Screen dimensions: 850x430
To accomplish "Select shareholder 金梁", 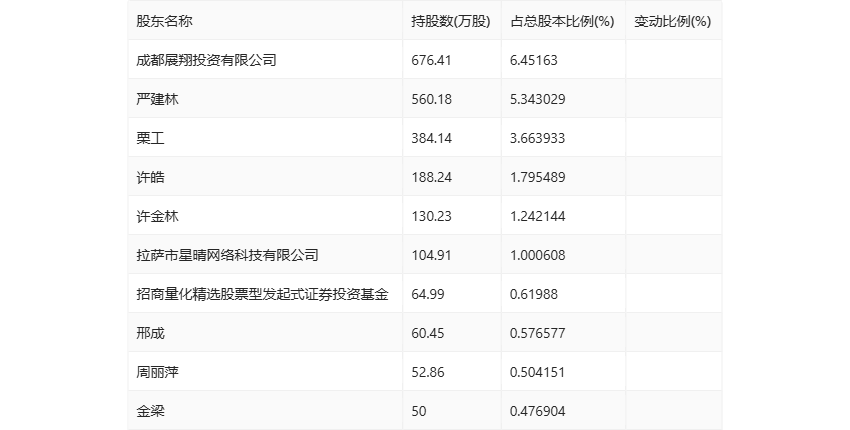I will [150, 412].
